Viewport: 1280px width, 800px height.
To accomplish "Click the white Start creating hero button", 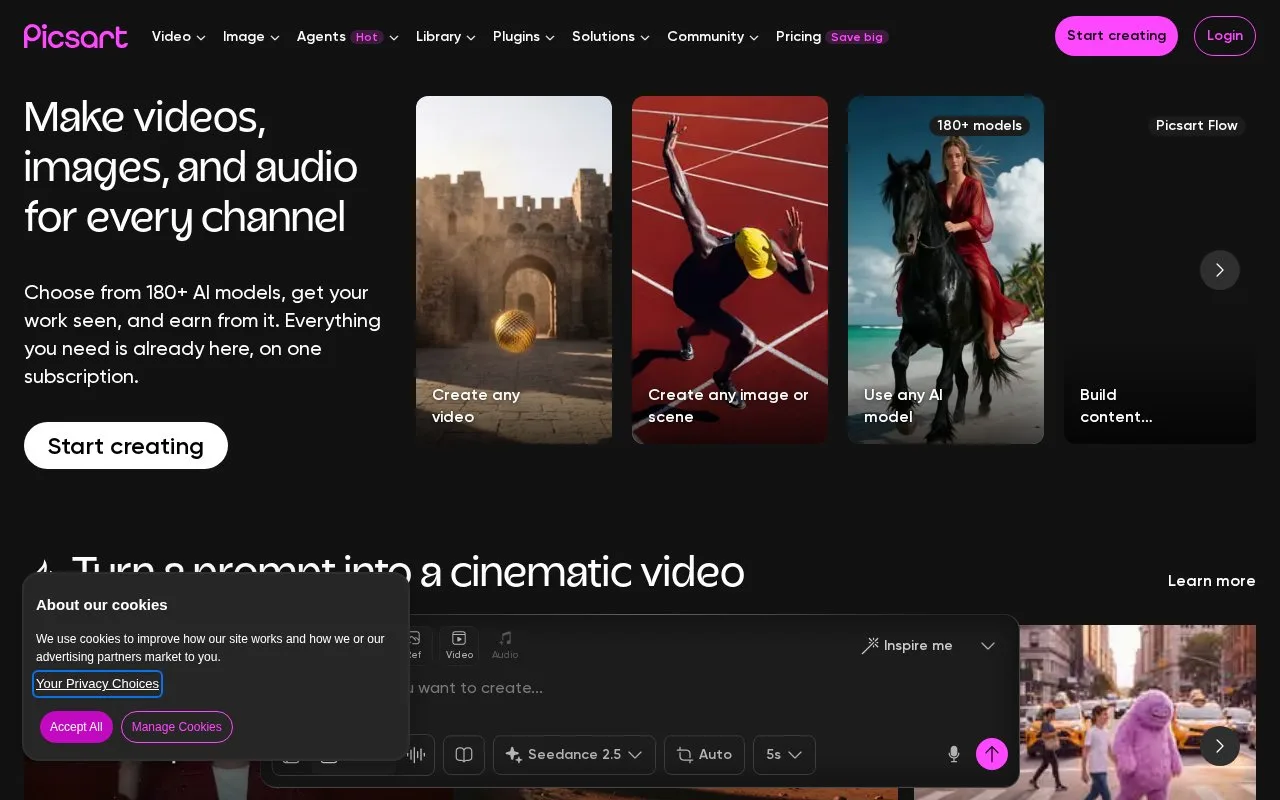I will [126, 446].
